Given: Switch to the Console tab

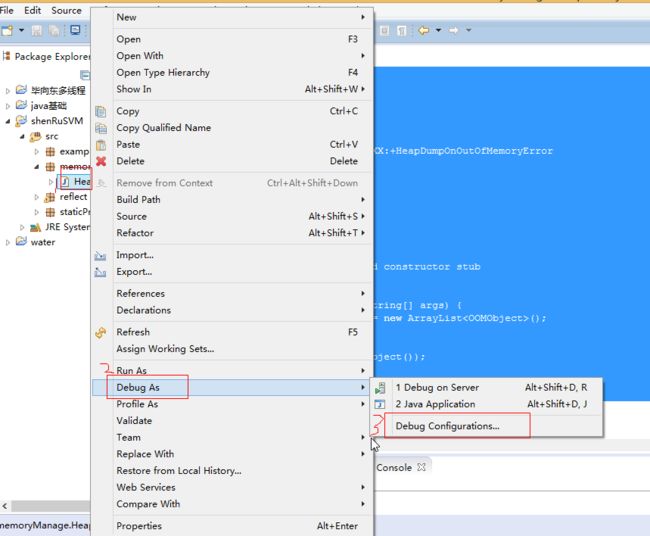Looking at the screenshot, I should (x=394, y=468).
